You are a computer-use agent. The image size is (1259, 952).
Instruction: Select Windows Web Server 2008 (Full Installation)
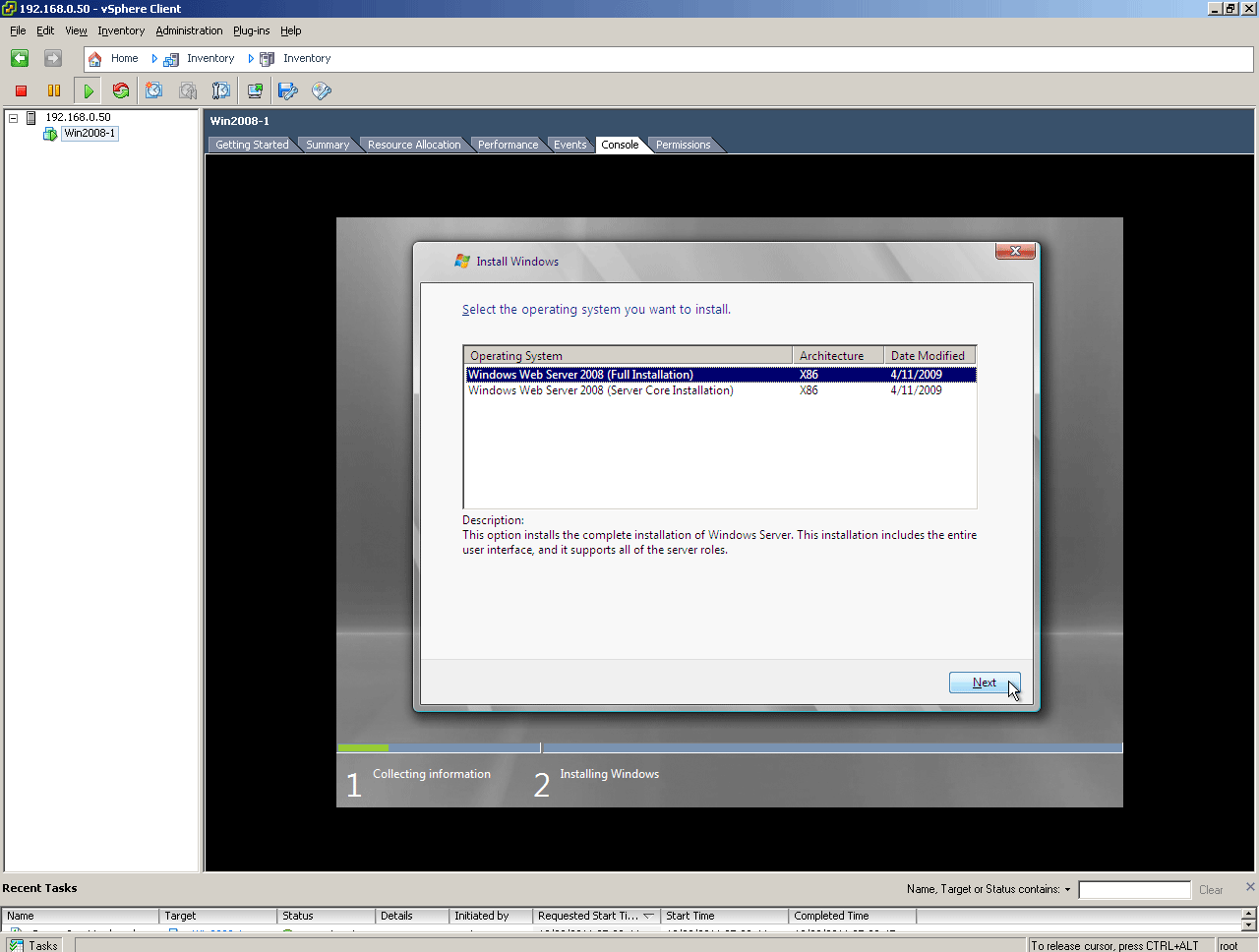point(720,375)
